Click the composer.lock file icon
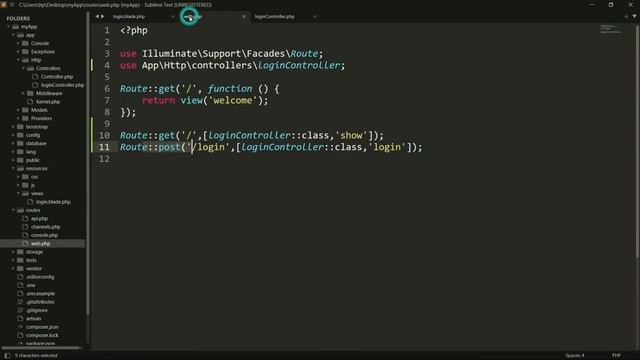Screen dimensions: 640x360 tap(20, 335)
